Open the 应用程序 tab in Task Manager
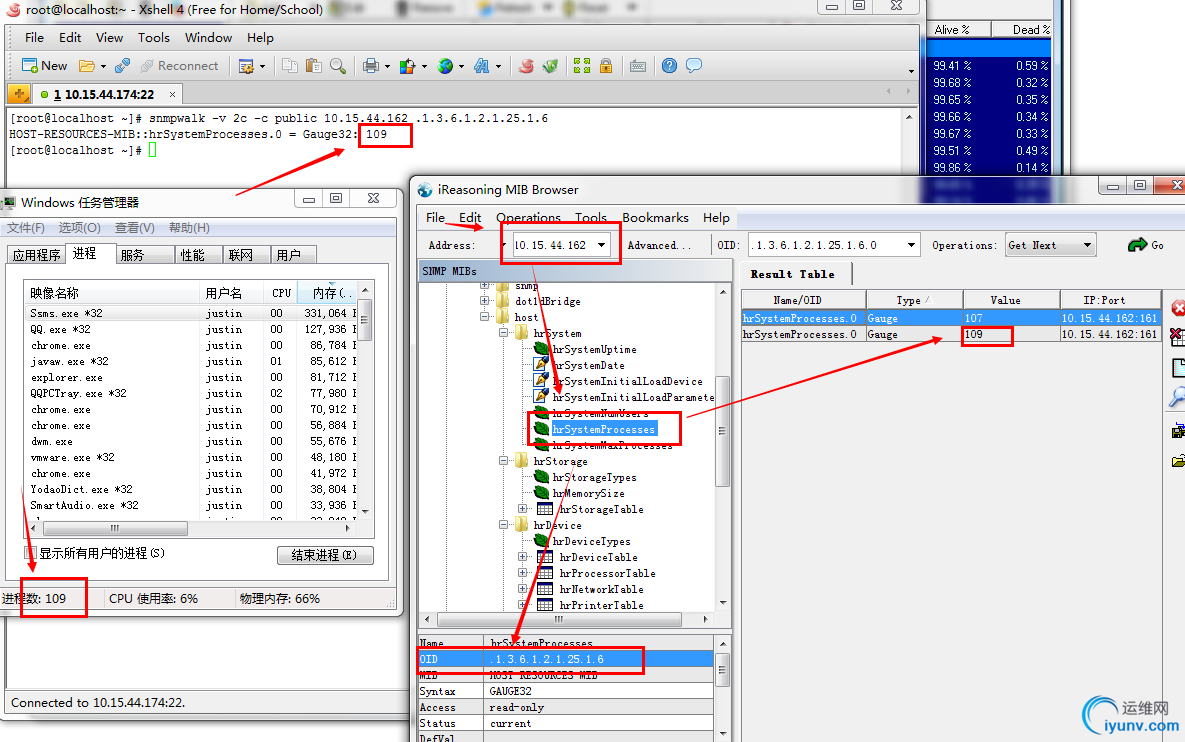Image resolution: width=1185 pixels, height=742 pixels. click(36, 255)
